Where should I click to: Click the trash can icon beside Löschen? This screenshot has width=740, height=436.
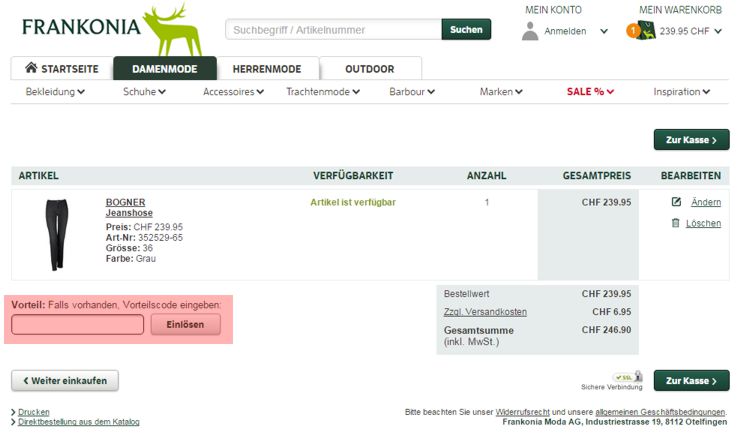coord(675,223)
